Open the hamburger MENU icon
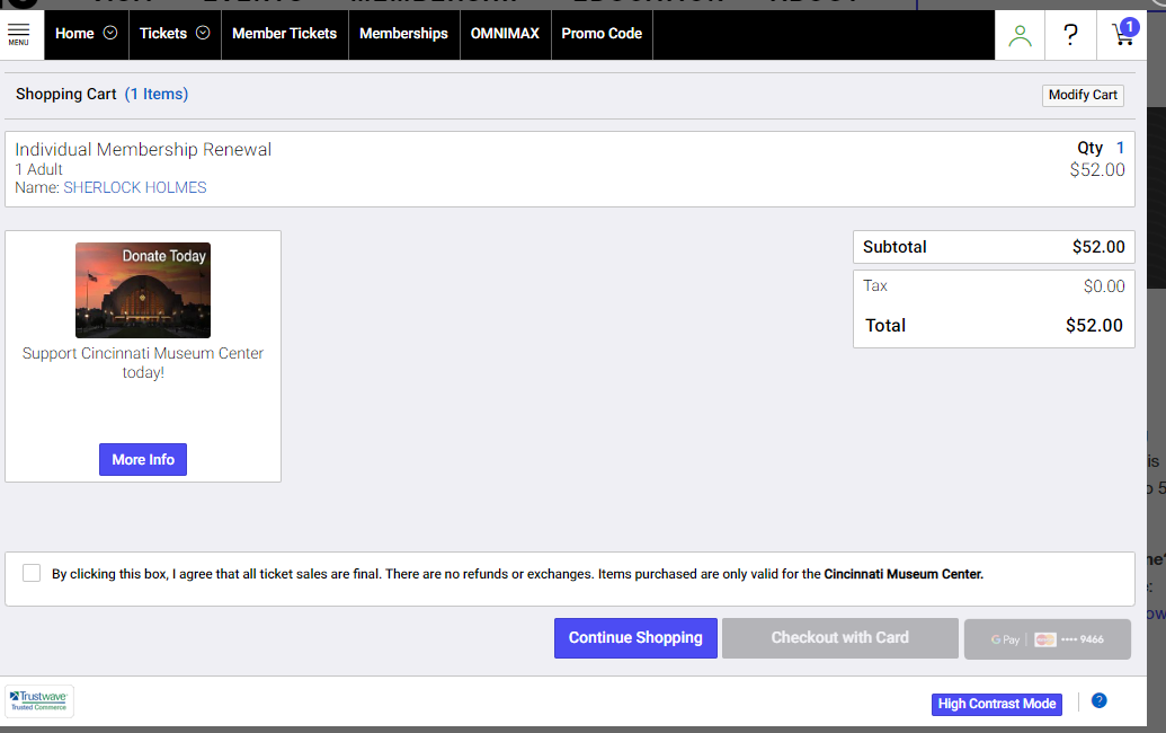 tap(19, 34)
